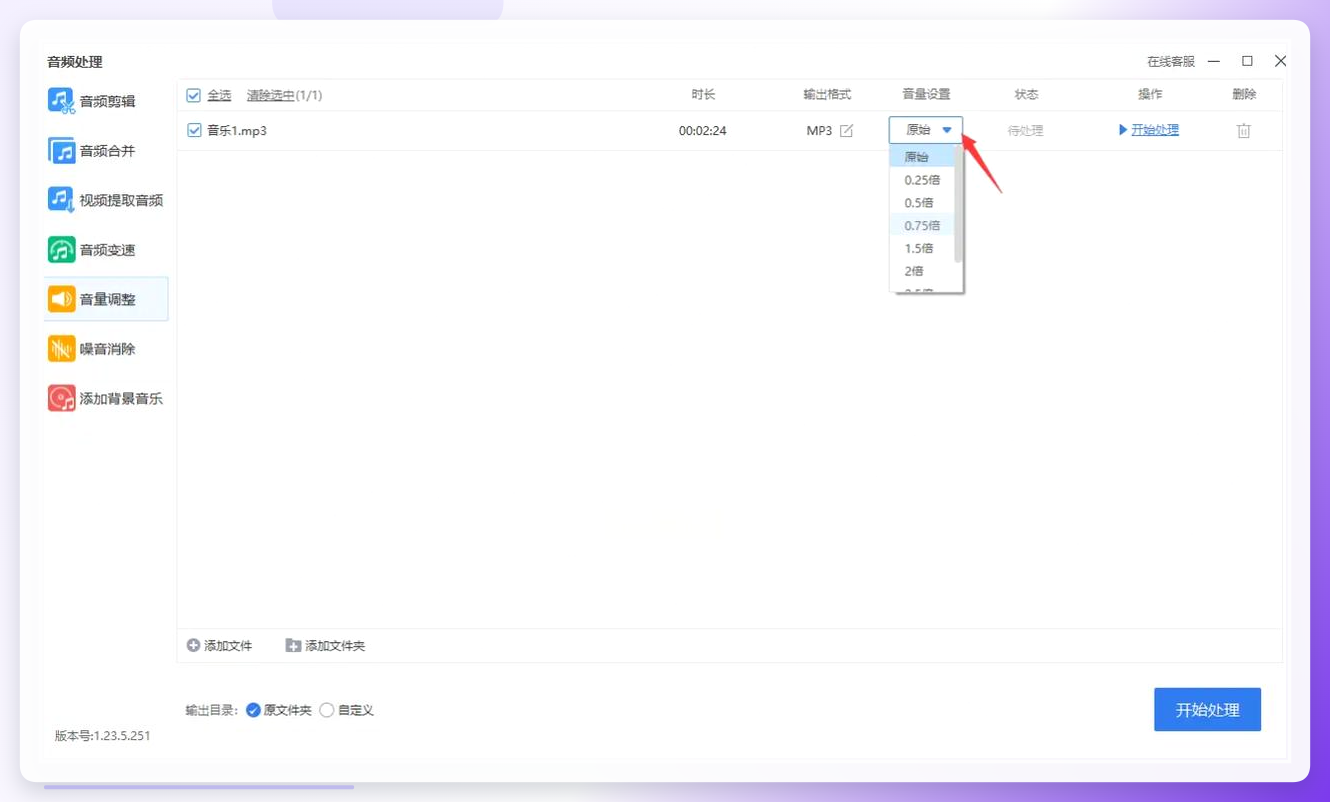Edit output format with the pencil icon

846,131
